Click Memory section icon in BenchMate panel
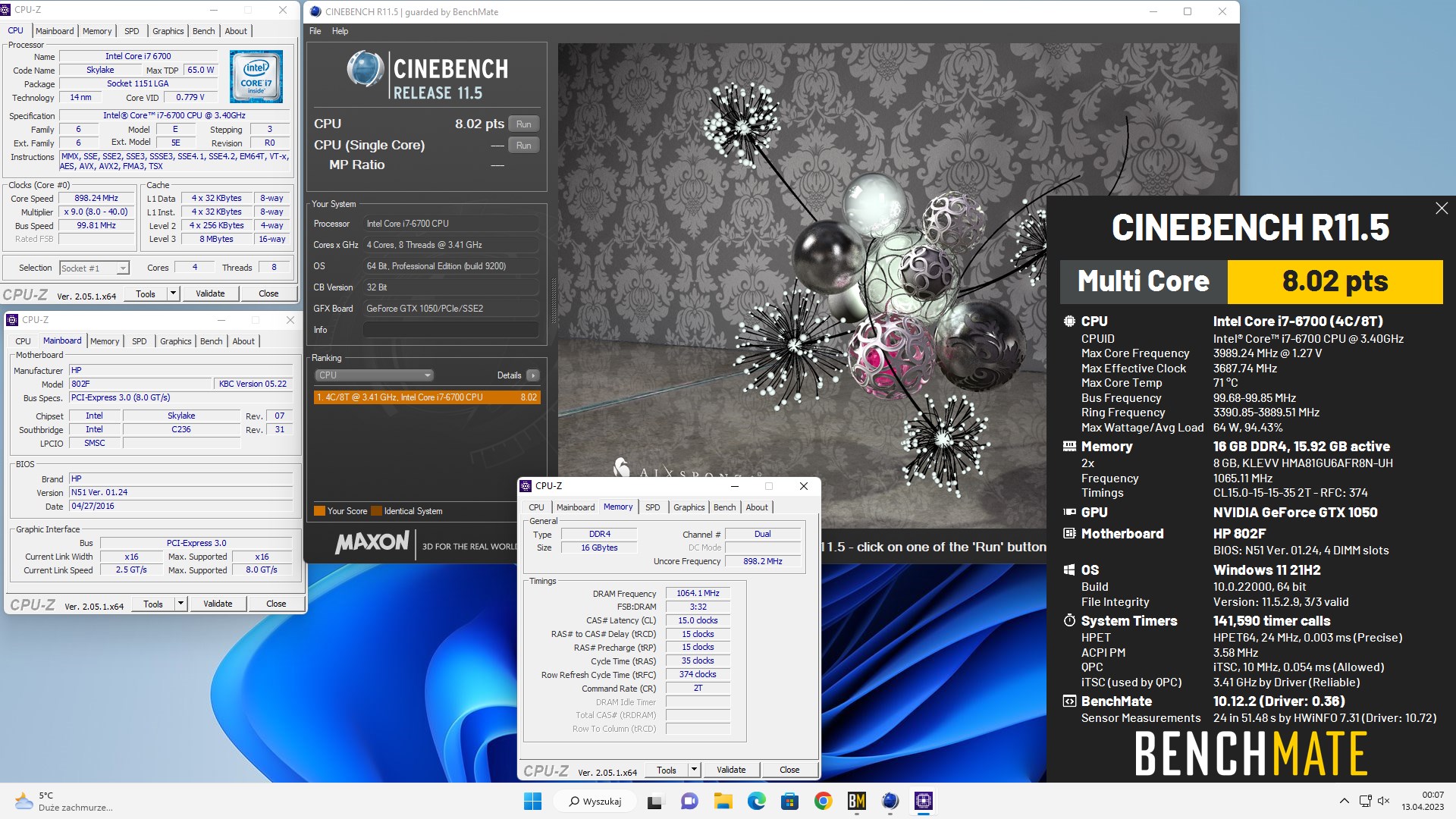Image resolution: width=1456 pixels, height=819 pixels. pos(1069,446)
